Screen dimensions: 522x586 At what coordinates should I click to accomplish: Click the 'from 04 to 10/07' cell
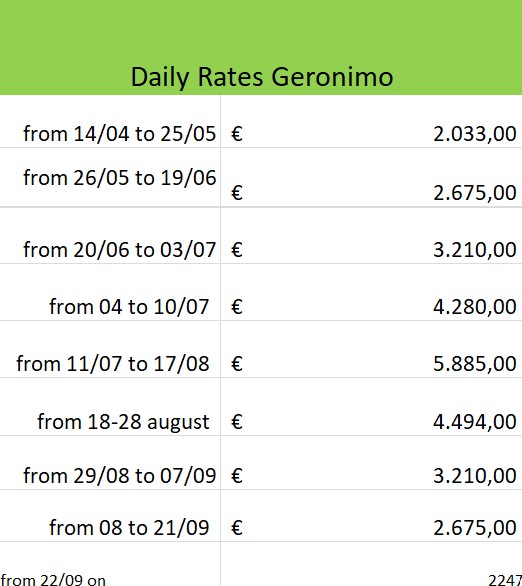click(110, 292)
